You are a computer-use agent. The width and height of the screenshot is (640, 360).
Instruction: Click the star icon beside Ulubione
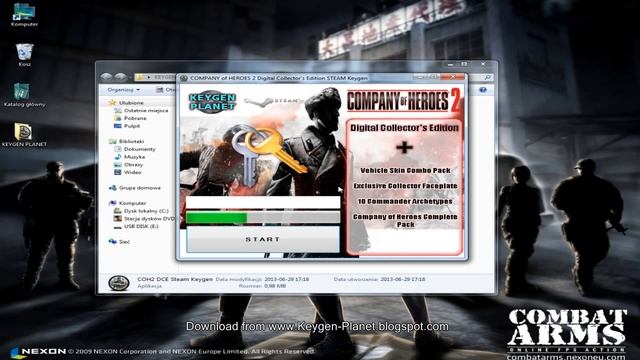coord(112,102)
